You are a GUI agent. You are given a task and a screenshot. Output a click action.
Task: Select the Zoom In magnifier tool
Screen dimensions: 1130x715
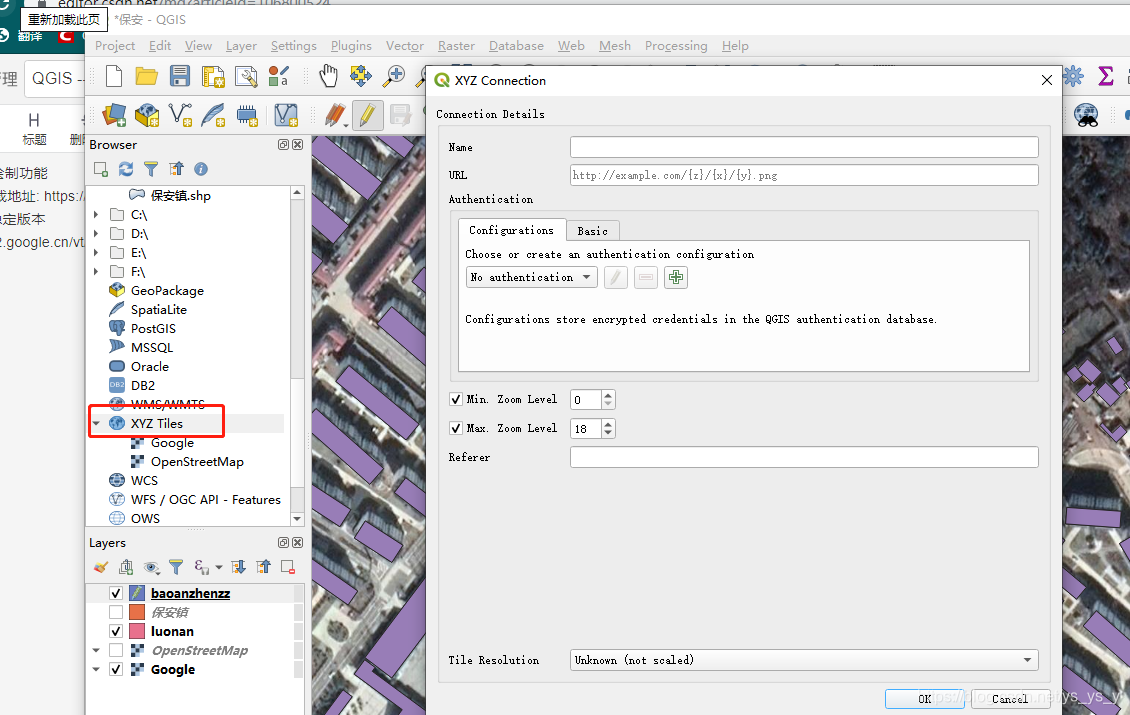[x=393, y=76]
